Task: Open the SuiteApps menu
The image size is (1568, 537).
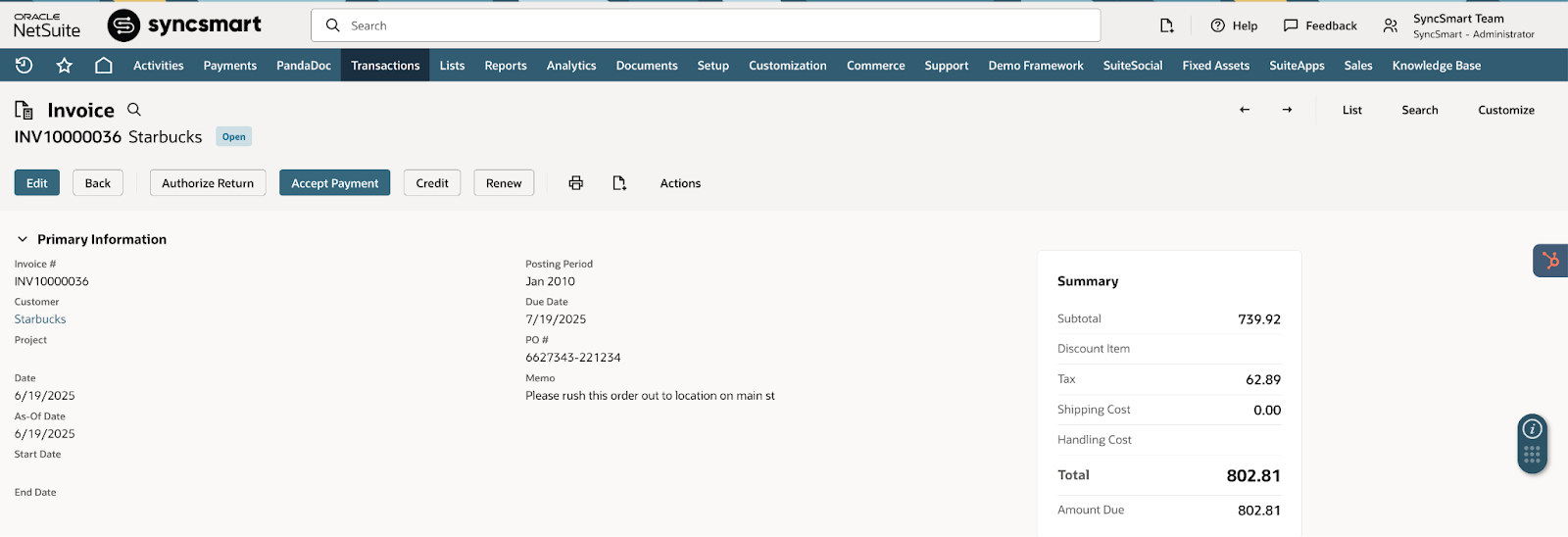Action: 1297,66
